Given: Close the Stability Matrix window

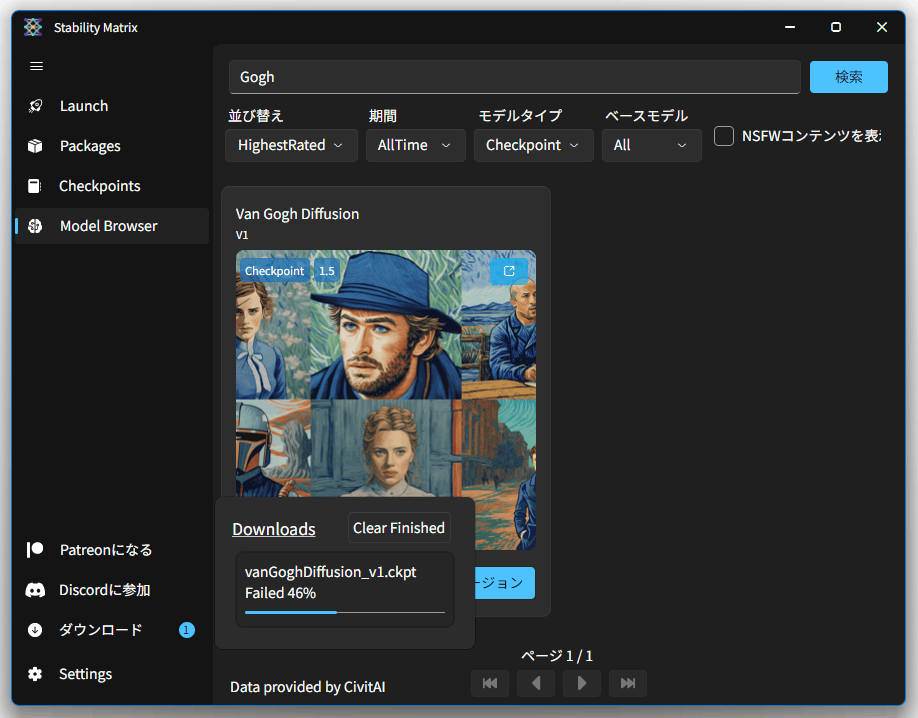Looking at the screenshot, I should pyautogui.click(x=882, y=27).
